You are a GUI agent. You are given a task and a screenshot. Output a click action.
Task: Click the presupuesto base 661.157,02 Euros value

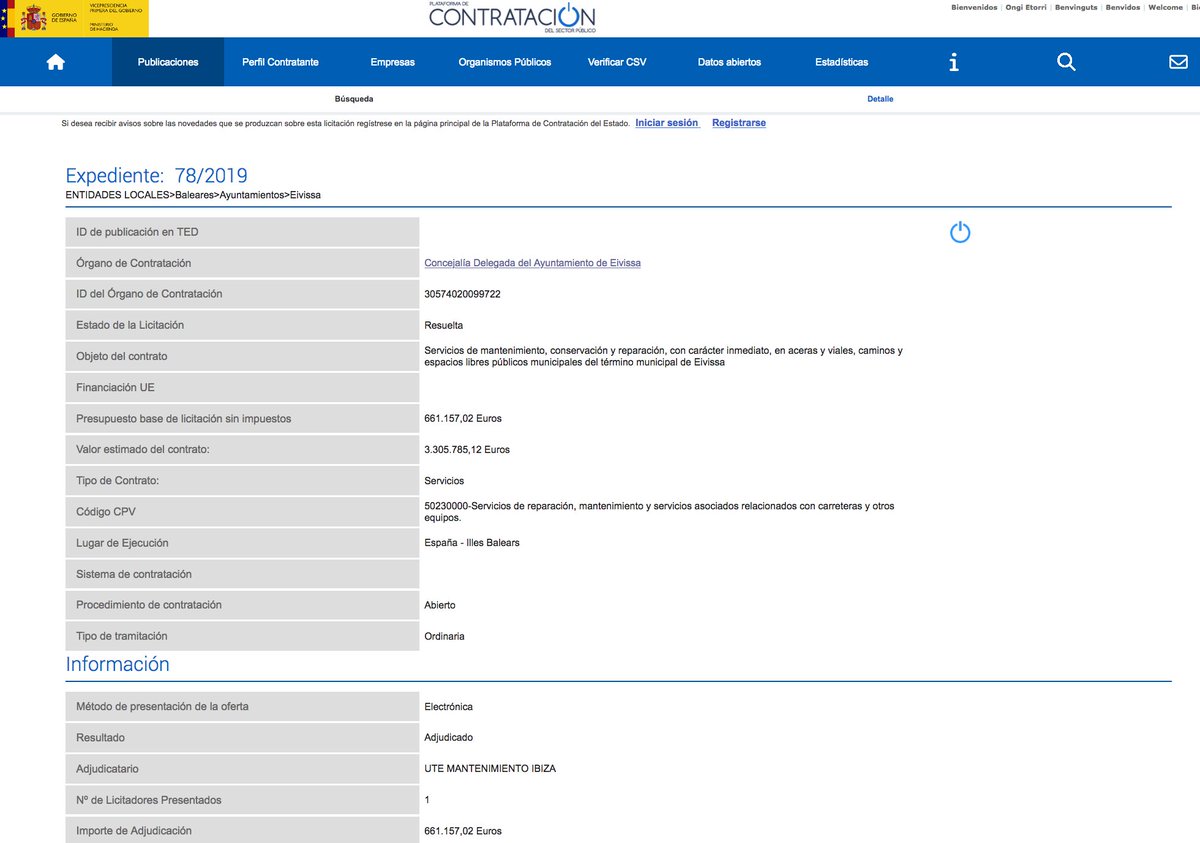click(x=463, y=418)
